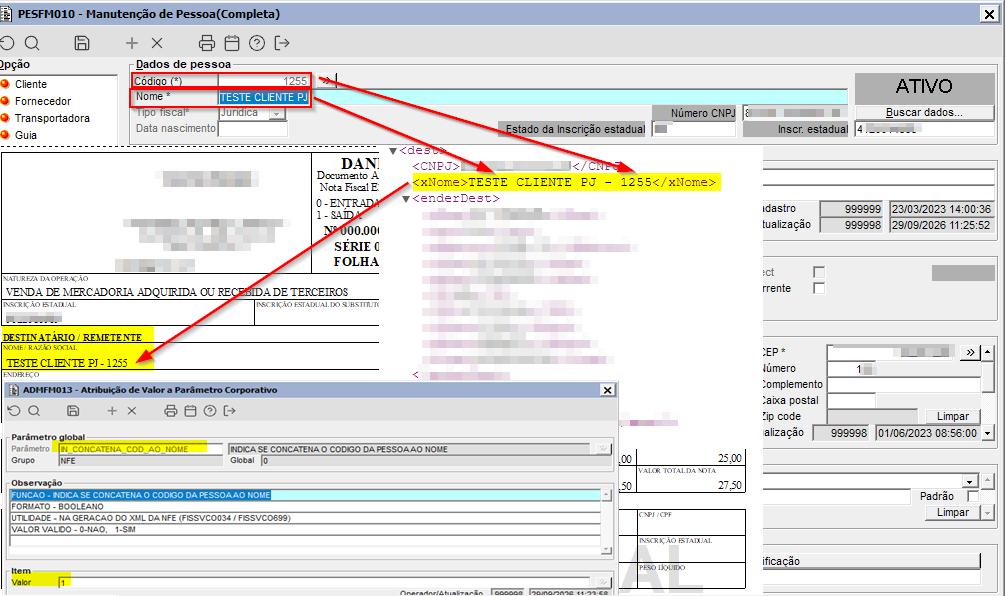Print from the ADMFM013 toolbar
Screen dimensions: 1006x596
(x=171, y=411)
